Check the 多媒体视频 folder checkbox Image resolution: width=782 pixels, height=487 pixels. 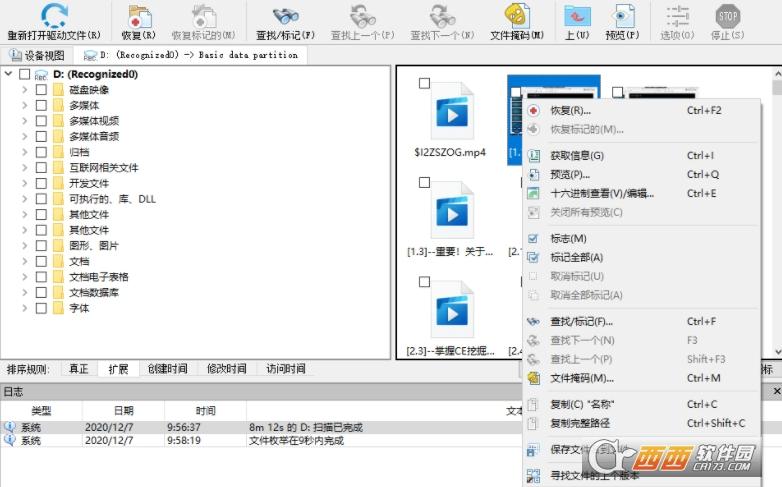pyautogui.click(x=41, y=121)
